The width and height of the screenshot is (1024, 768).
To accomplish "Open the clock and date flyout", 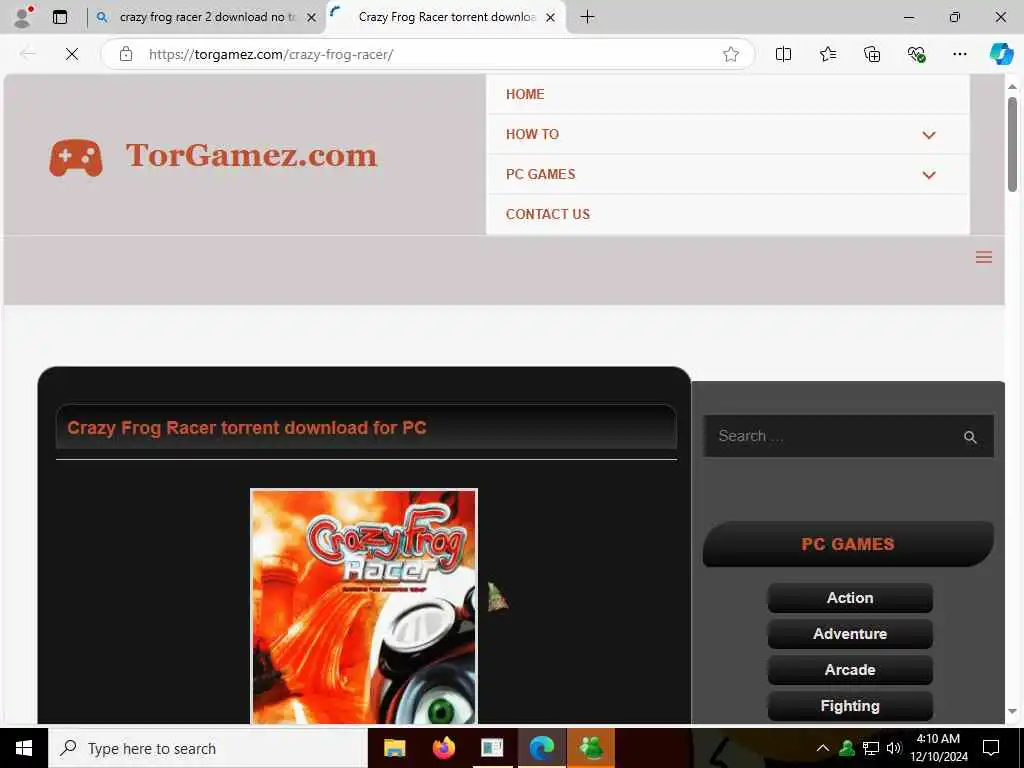I will point(938,748).
